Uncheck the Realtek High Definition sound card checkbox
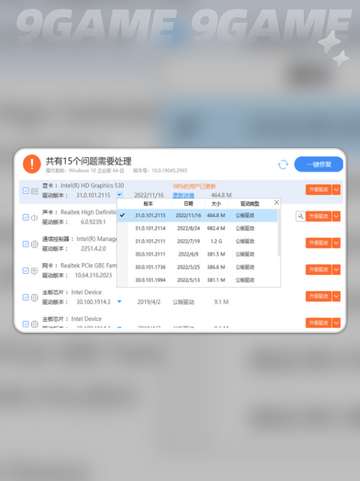The width and height of the screenshot is (360, 481). tap(26, 217)
